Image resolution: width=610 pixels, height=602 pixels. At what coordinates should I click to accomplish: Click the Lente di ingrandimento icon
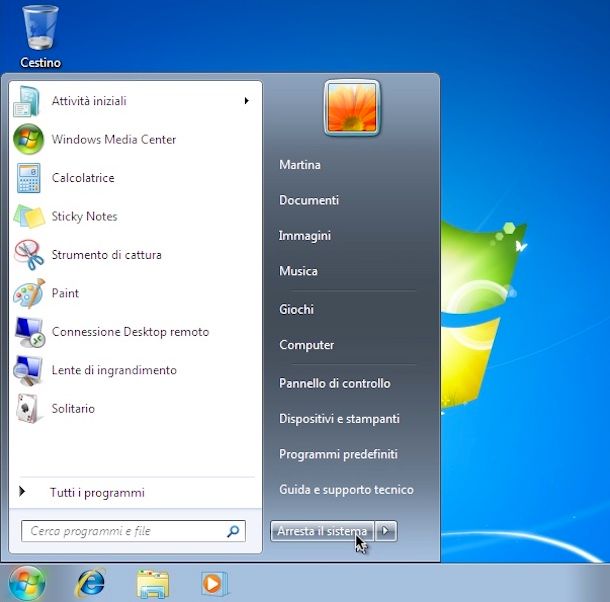point(28,370)
